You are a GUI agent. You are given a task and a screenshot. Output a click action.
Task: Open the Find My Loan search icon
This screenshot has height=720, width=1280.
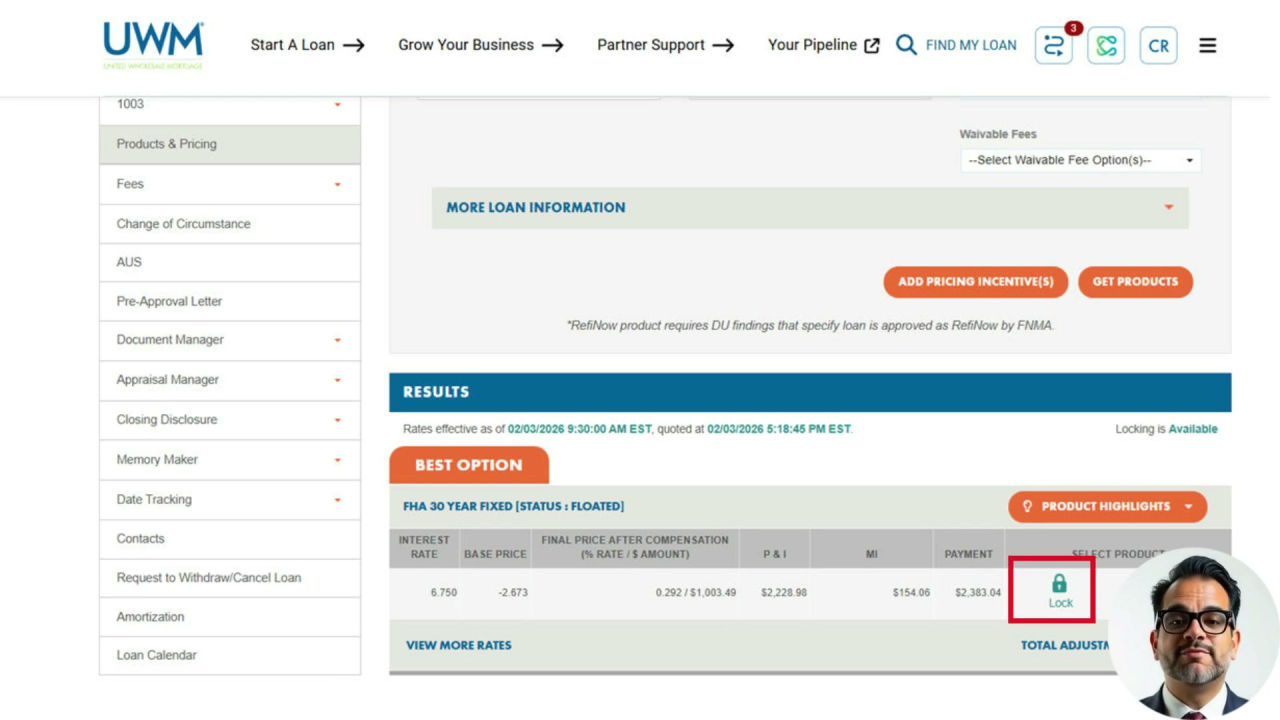[906, 45]
